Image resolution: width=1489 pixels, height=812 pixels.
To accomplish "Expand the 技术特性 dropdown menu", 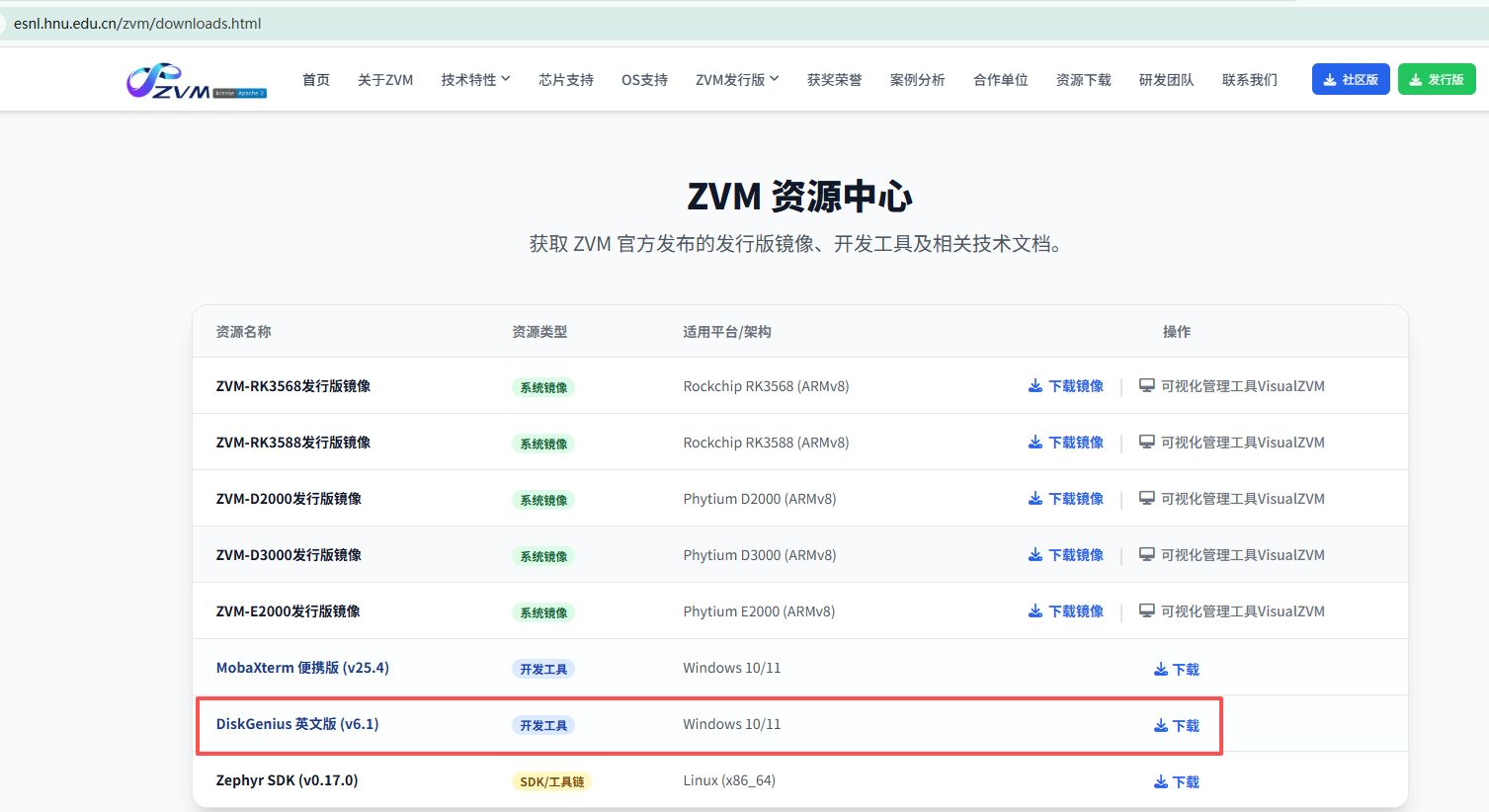I will [475, 80].
